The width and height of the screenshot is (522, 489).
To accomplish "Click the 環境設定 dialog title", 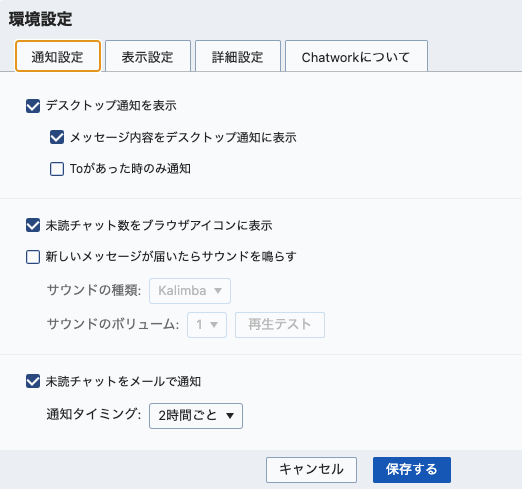I will (40, 19).
